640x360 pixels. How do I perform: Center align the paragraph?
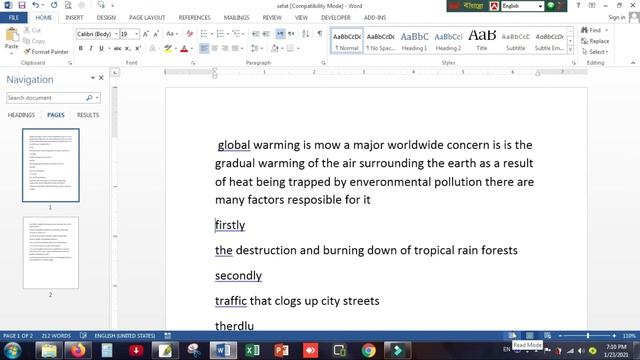[214, 48]
